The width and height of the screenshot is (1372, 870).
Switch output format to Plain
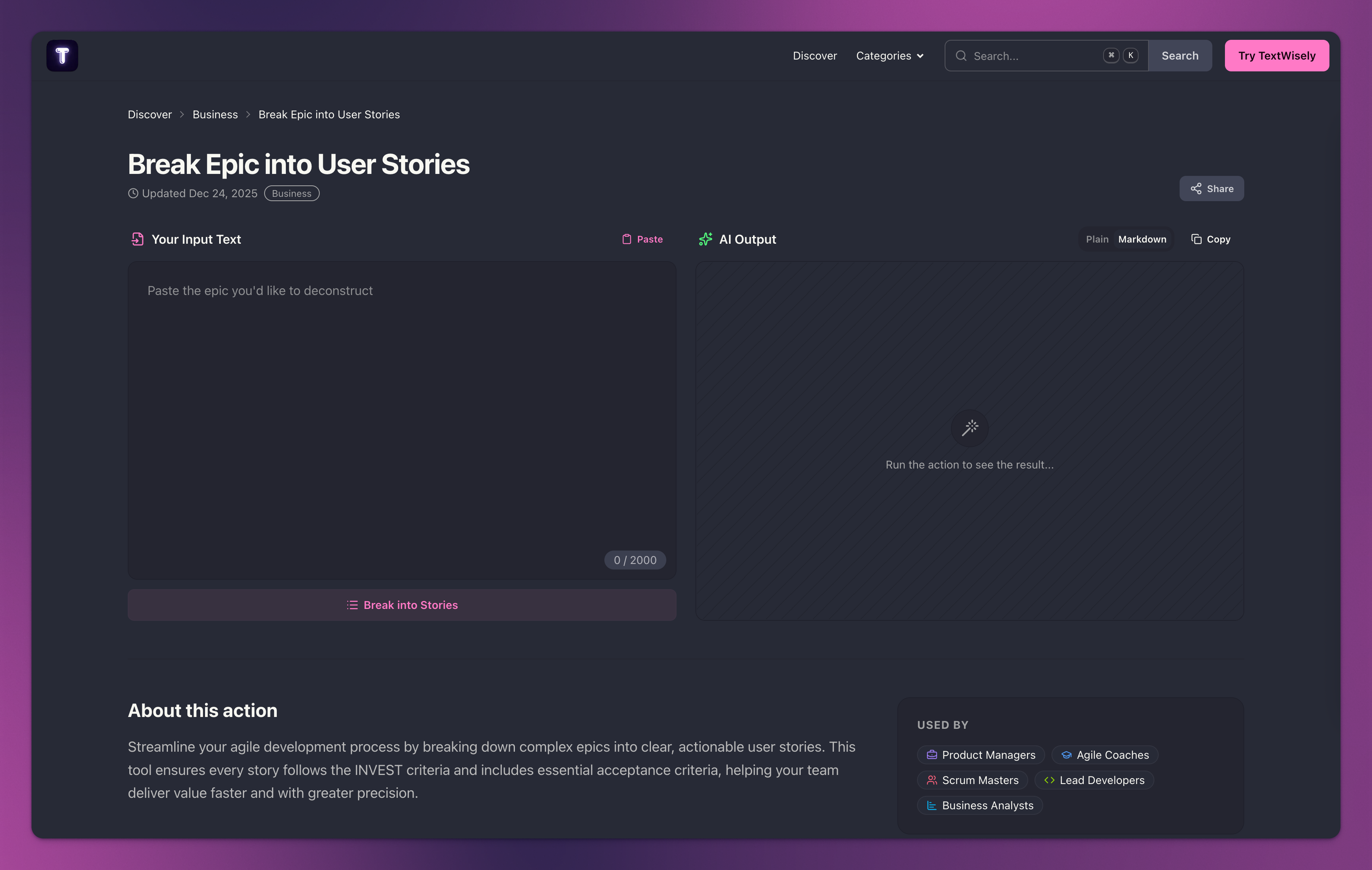pos(1097,239)
